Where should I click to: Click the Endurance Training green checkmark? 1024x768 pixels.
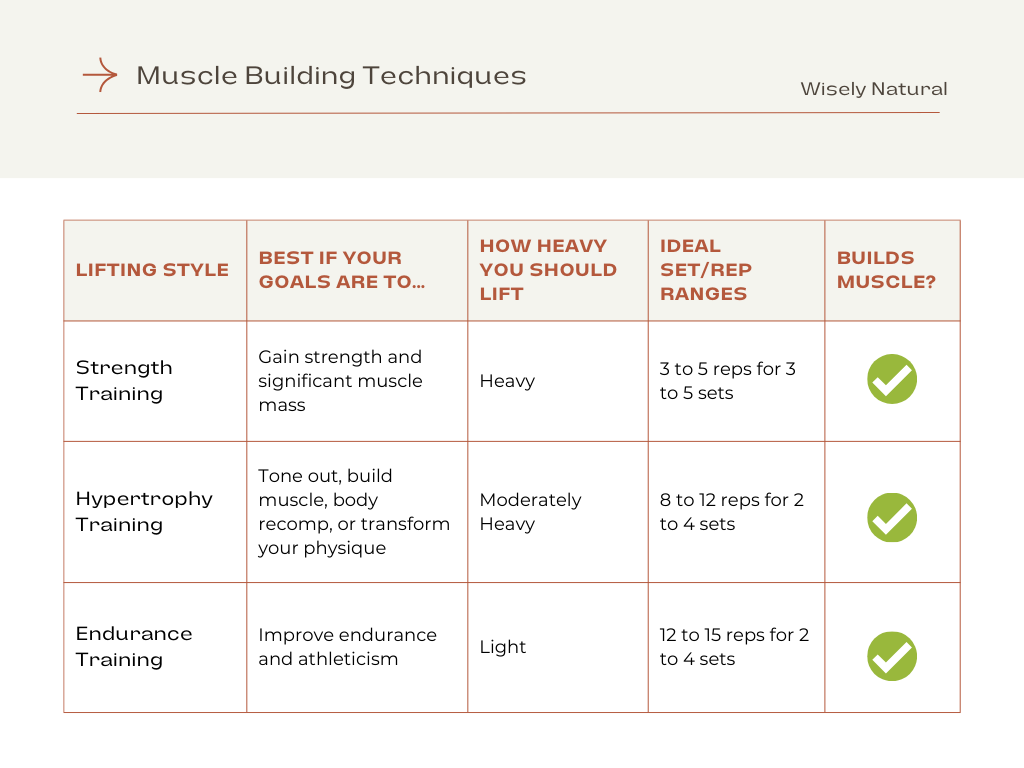pos(891,656)
